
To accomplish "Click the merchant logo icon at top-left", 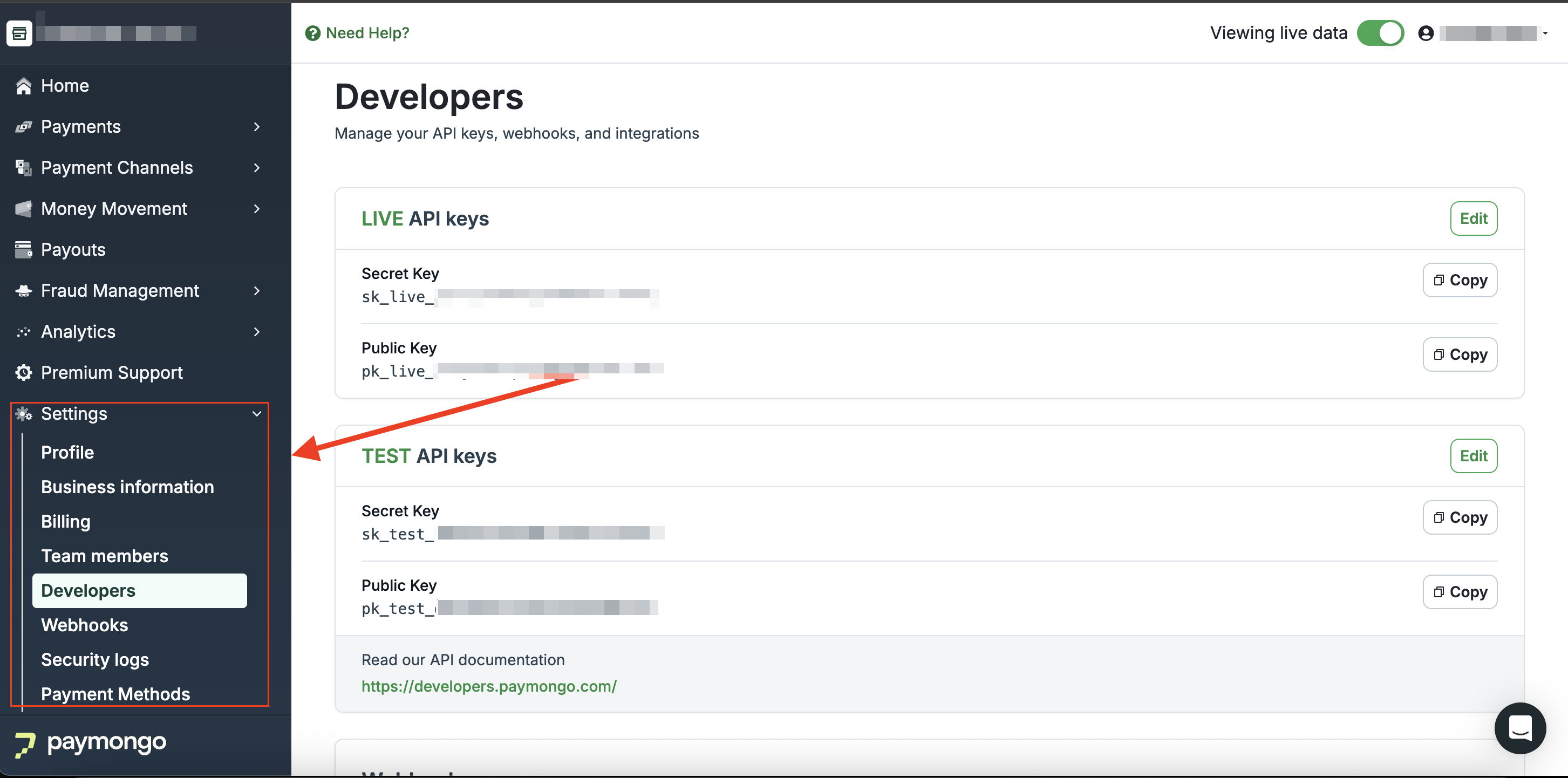I will tap(19, 33).
